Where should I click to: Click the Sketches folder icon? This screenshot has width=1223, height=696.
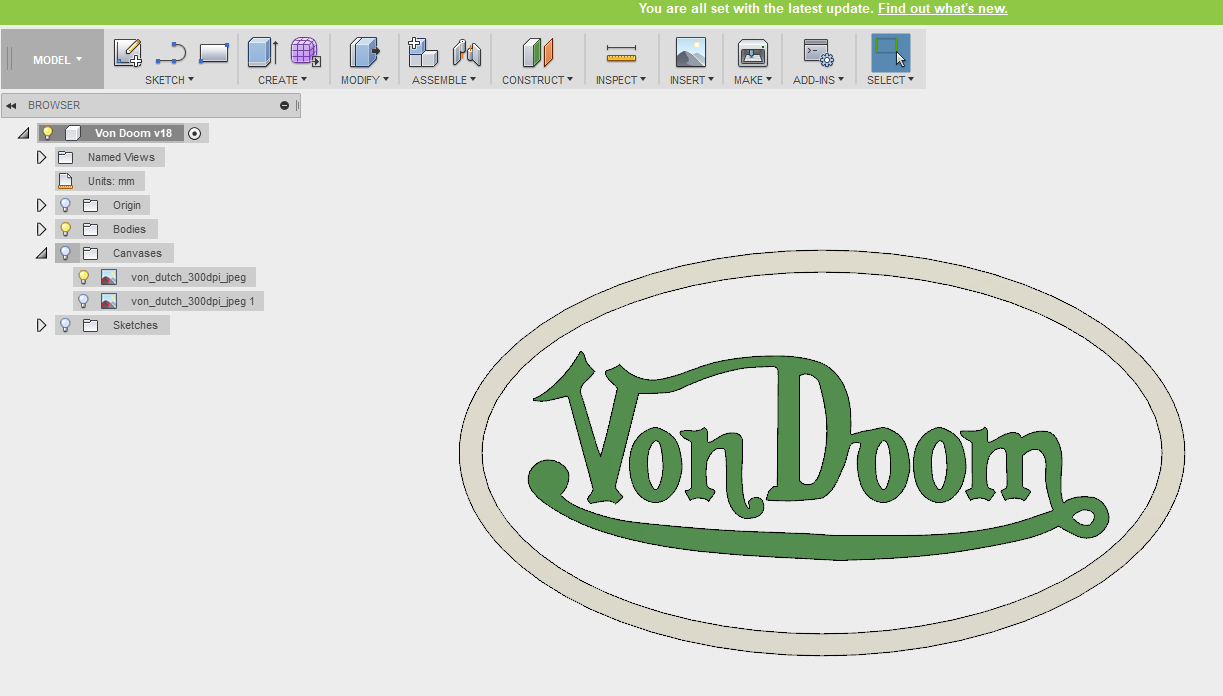pos(90,325)
